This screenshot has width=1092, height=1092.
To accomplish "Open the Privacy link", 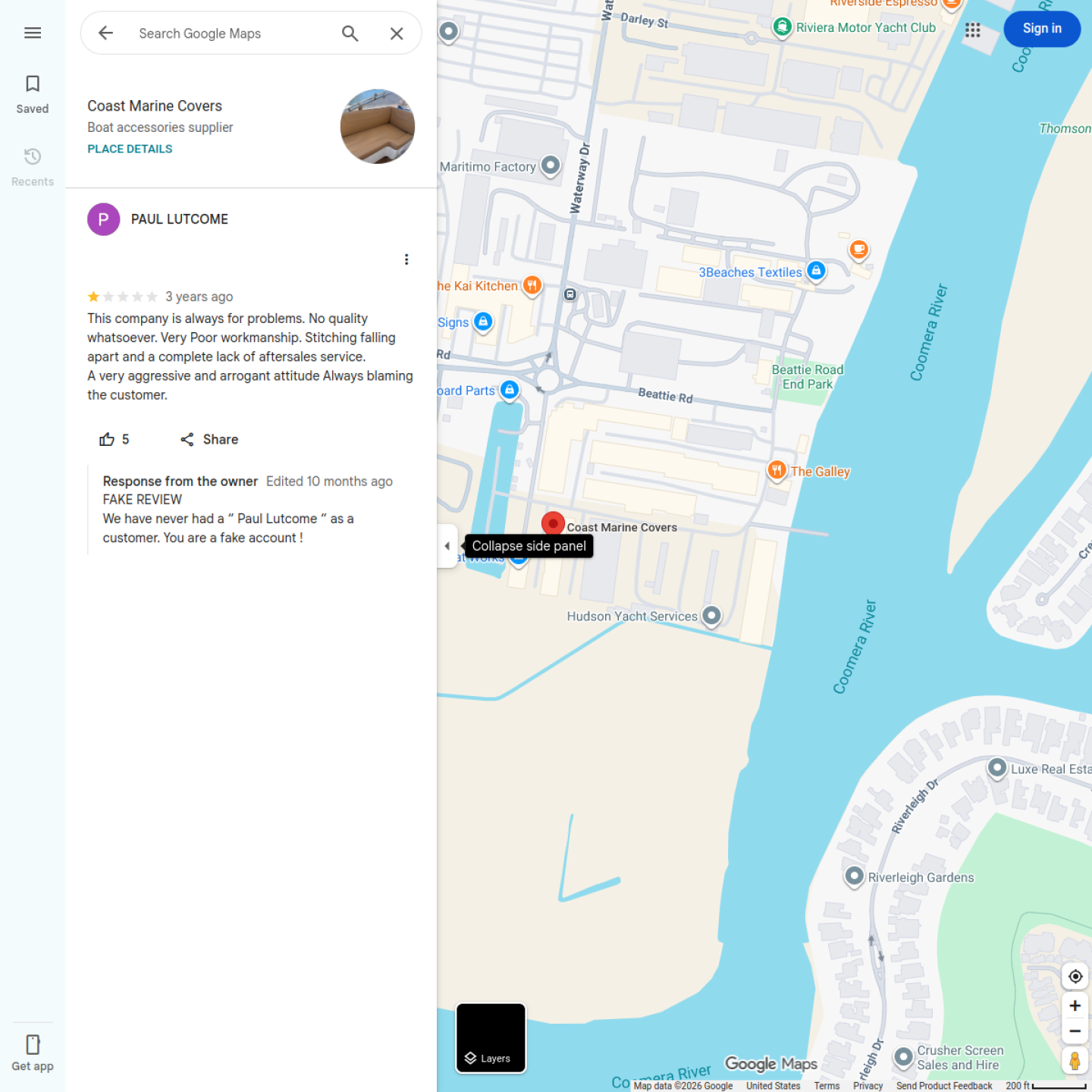I will tap(868, 1086).
